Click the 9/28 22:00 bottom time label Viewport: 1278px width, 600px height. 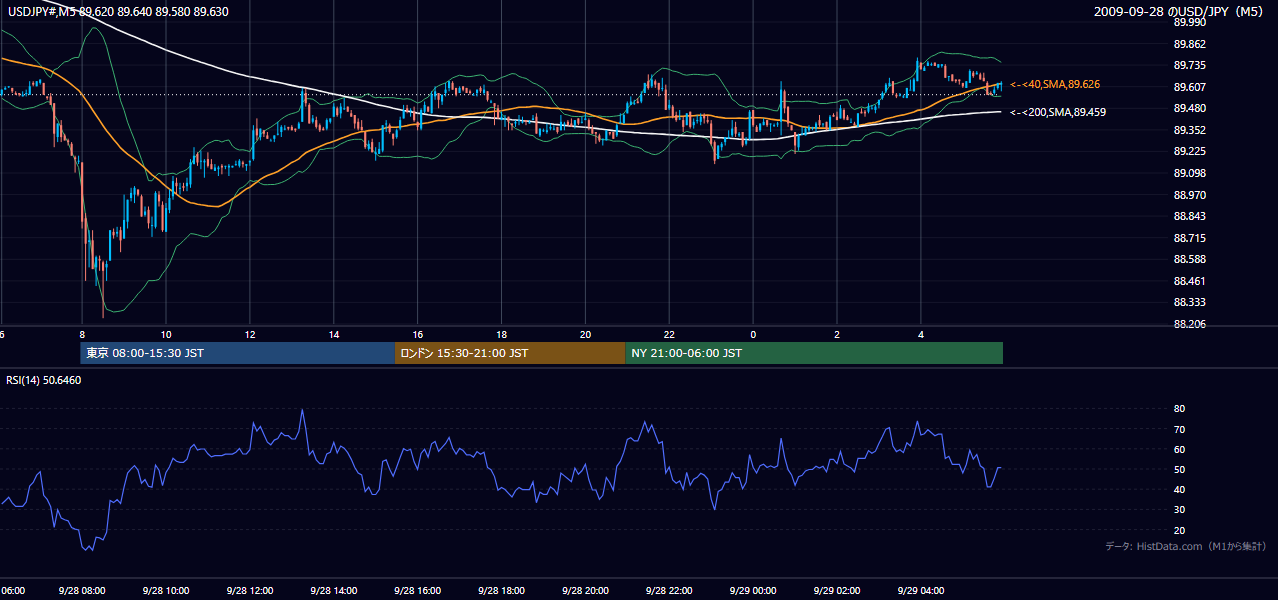[670, 591]
